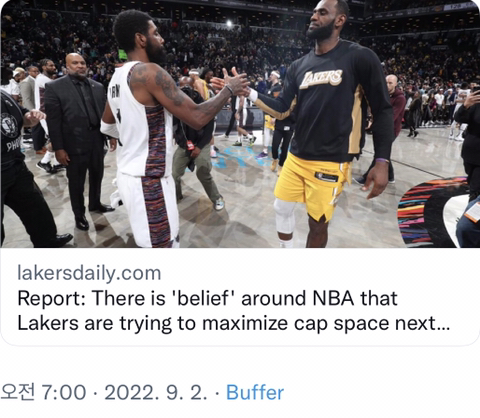480x418 pixels.
Task: Click the bearded face of Lakers player
Action: pos(321,23)
